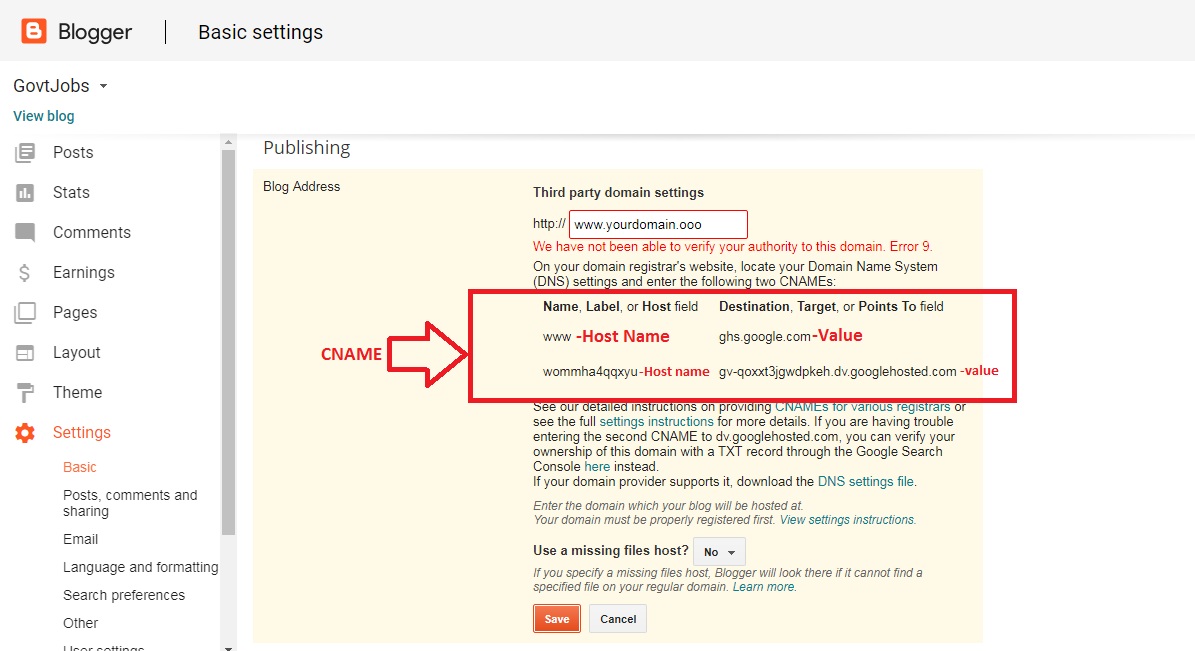Click the Earnings dollar icon
Viewport: 1195px width, 651px height.
tap(25, 273)
